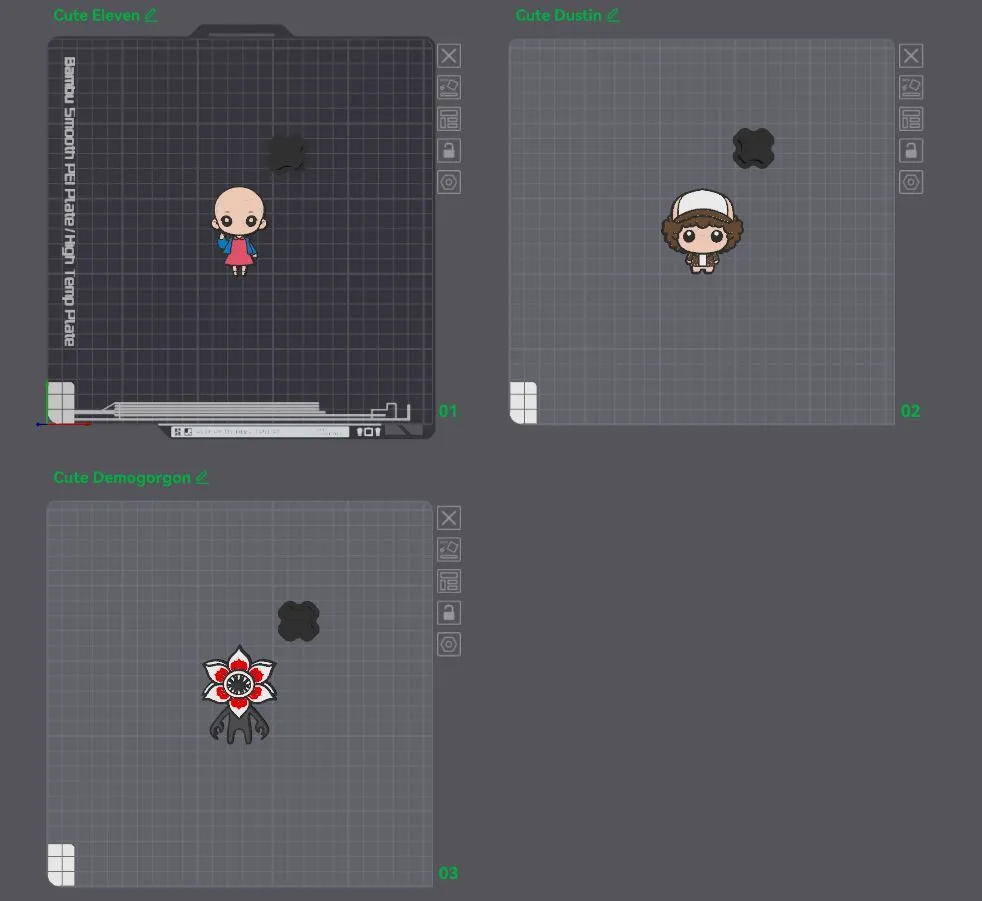Auto orient objects on Cute Eleven plate

tap(448, 87)
